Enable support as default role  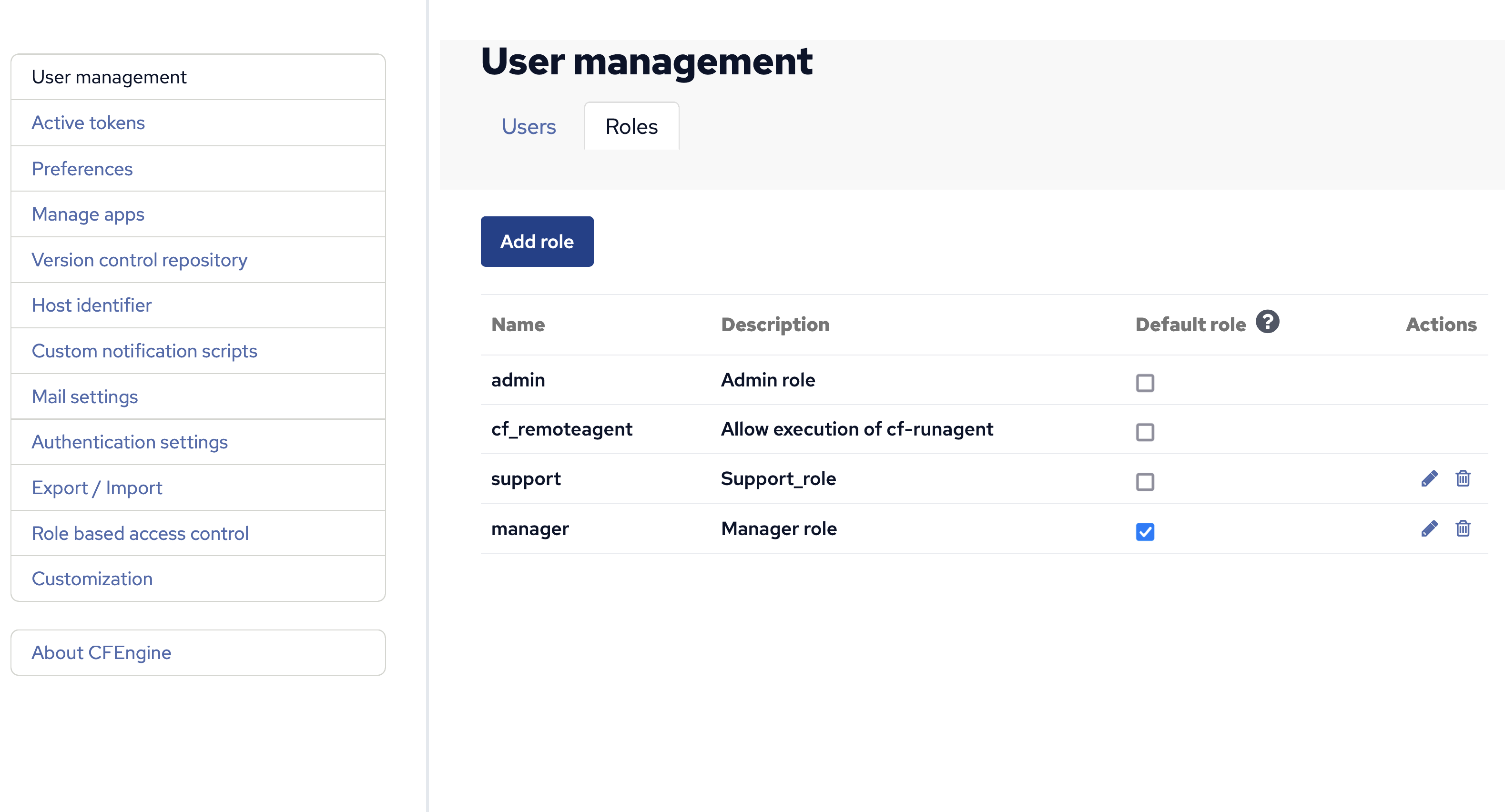point(1145,482)
